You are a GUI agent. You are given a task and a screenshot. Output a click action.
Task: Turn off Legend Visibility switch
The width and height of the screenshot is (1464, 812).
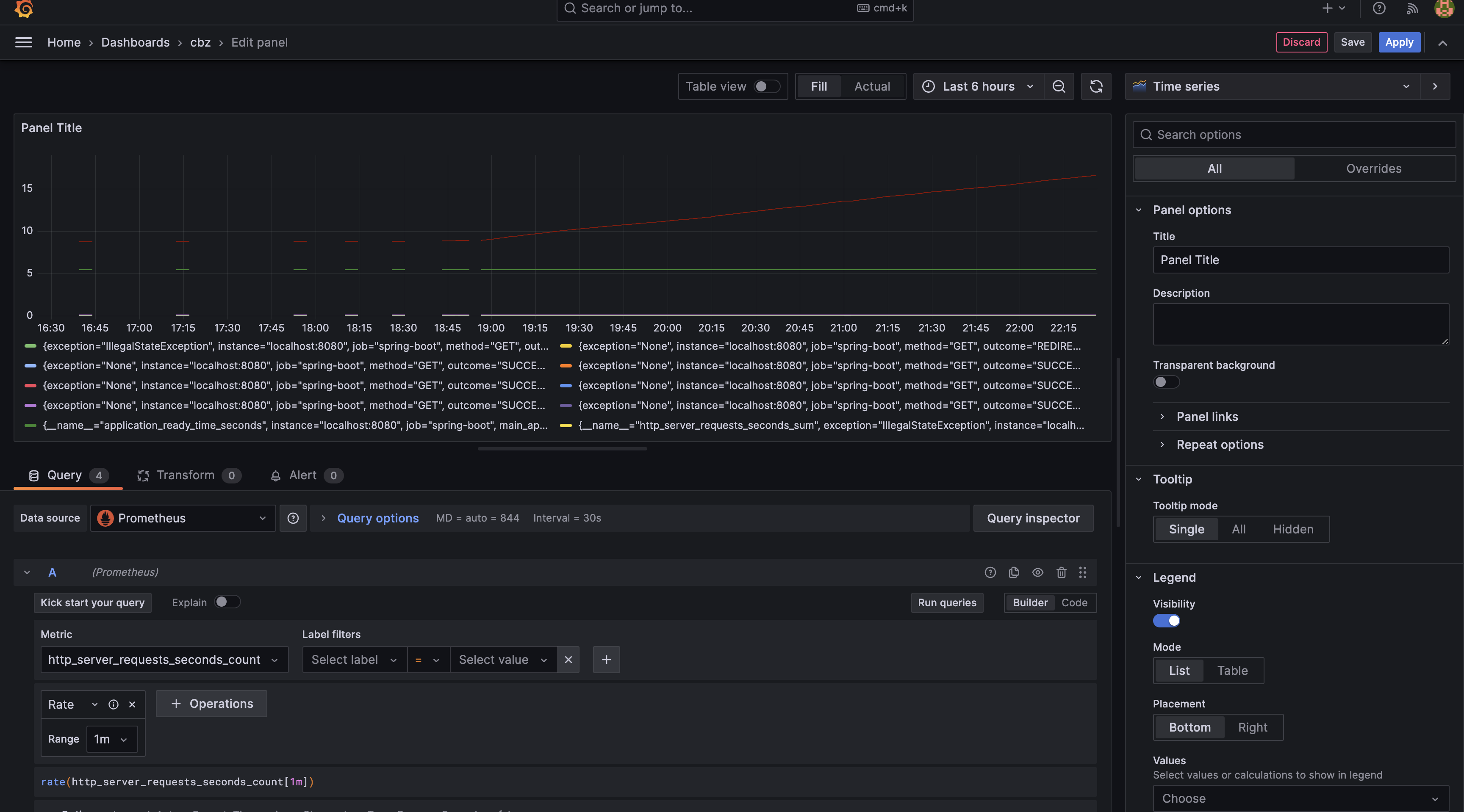1166,621
